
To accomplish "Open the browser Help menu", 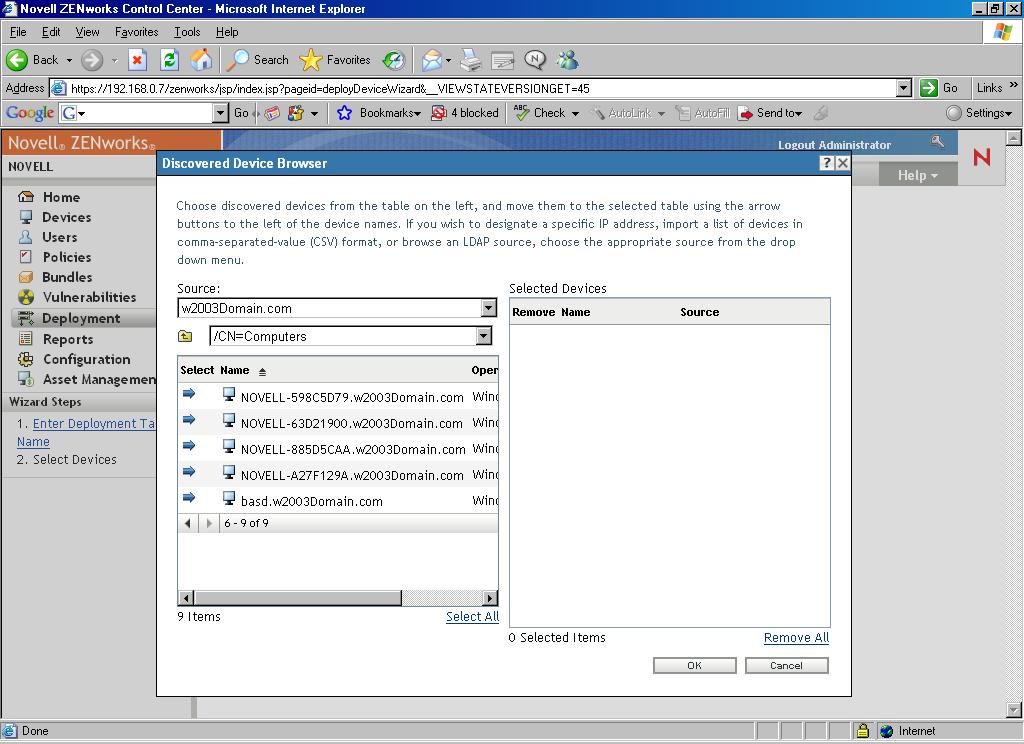I will 227,32.
